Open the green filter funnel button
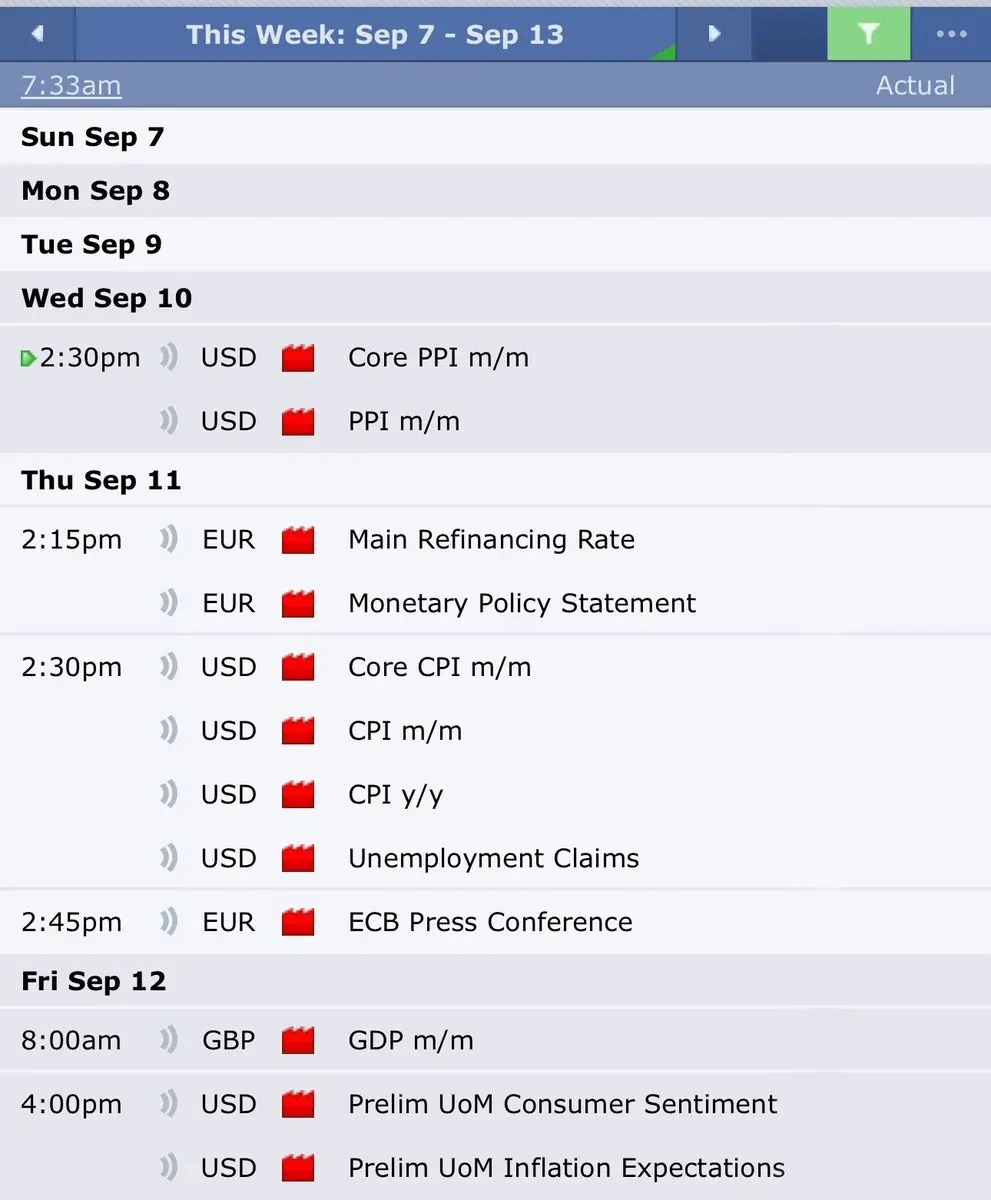The width and height of the screenshot is (991, 1200). [868, 34]
